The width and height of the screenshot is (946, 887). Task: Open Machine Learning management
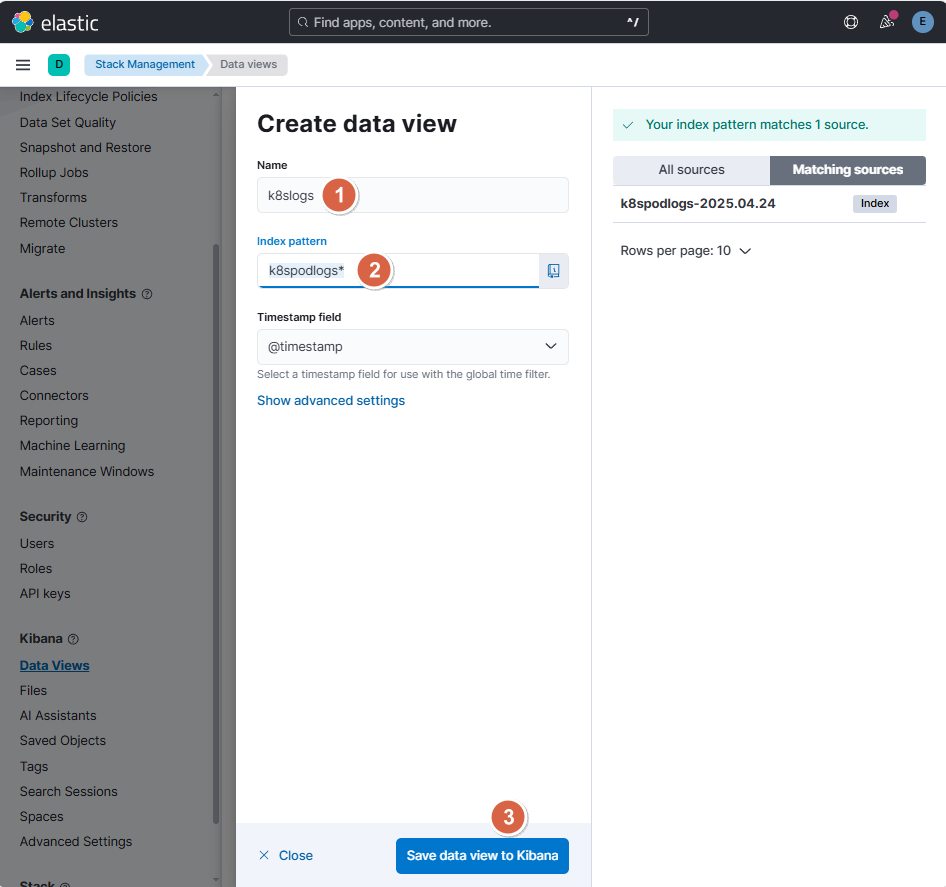(72, 446)
